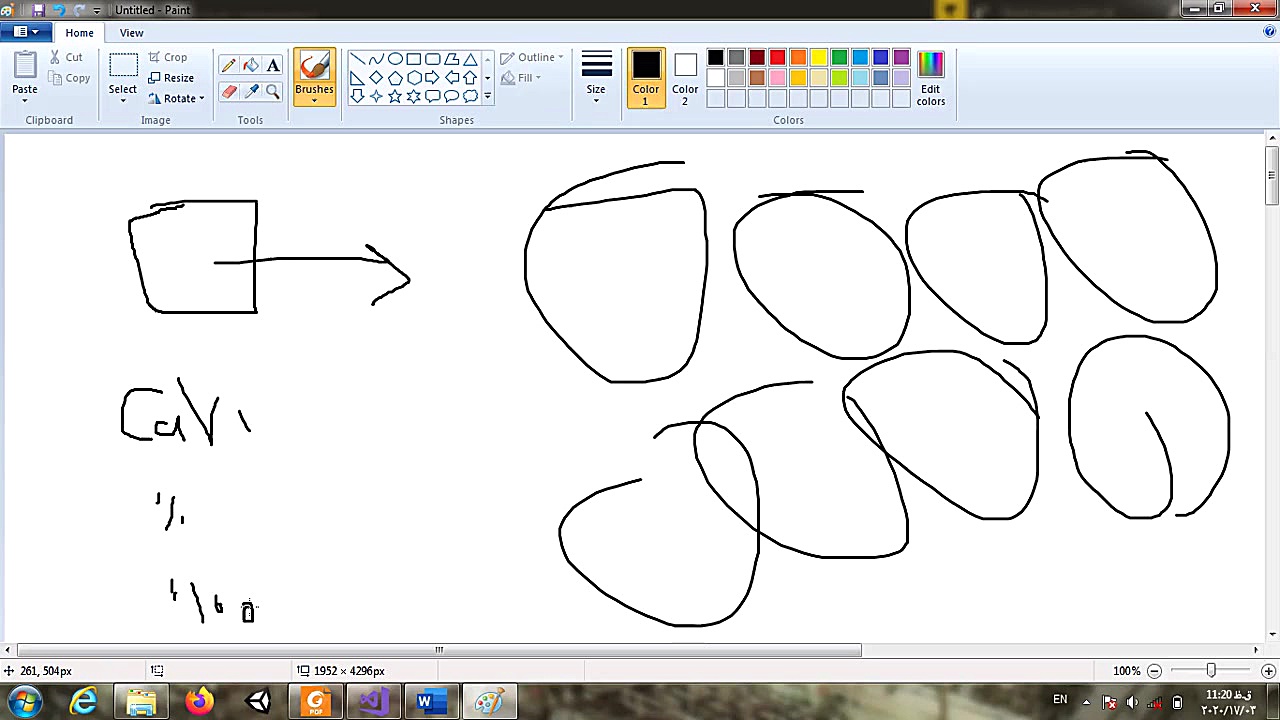Viewport: 1280px width, 720px height.
Task: Select the Fill with color bucket tool
Action: point(251,66)
